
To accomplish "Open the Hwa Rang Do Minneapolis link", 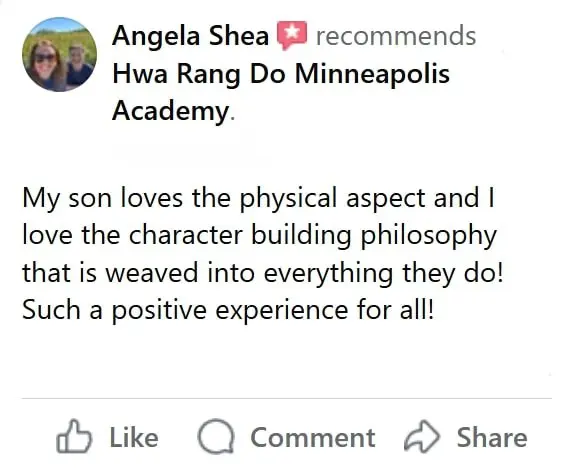I will pos(281,74).
